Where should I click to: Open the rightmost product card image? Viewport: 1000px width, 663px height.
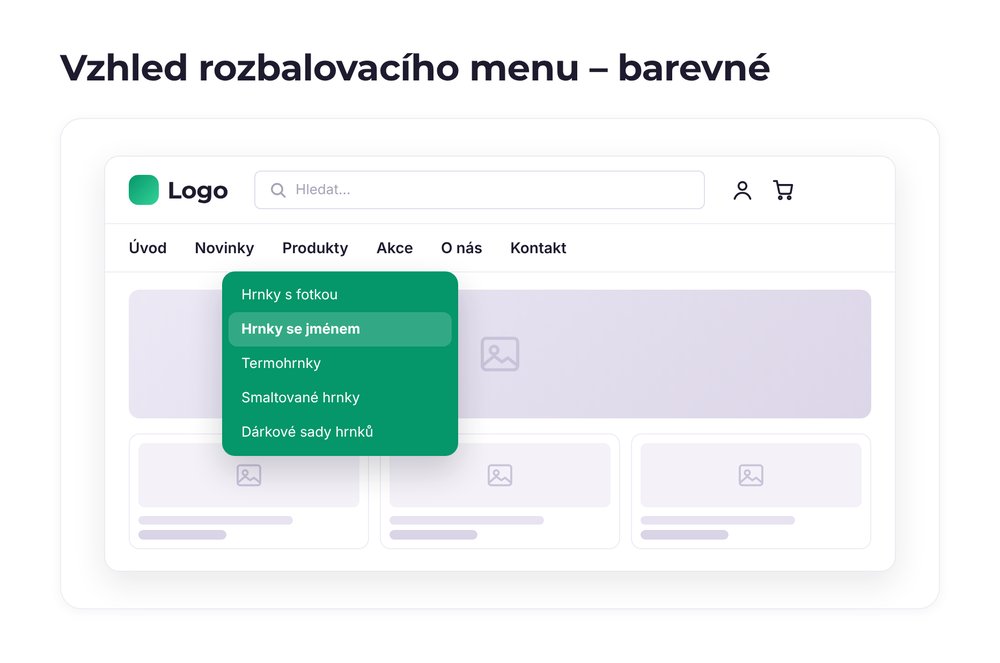click(x=751, y=475)
